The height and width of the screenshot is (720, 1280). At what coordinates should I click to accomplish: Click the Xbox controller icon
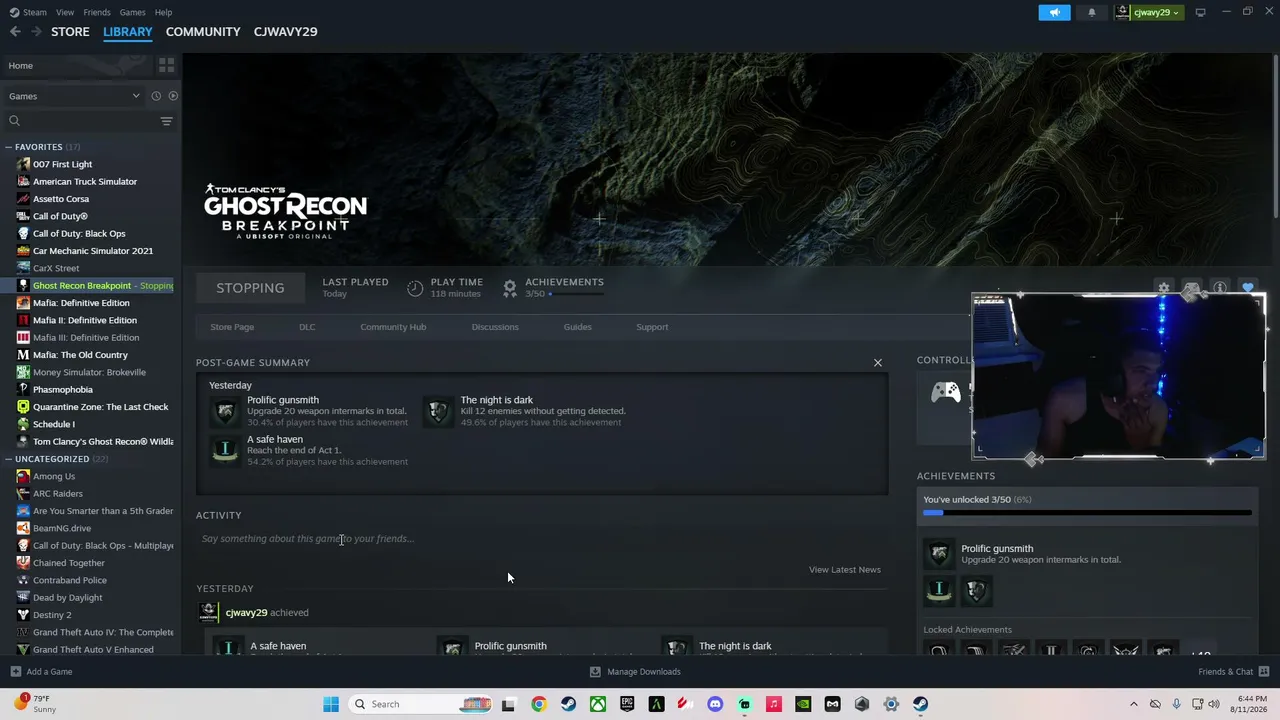(946, 392)
